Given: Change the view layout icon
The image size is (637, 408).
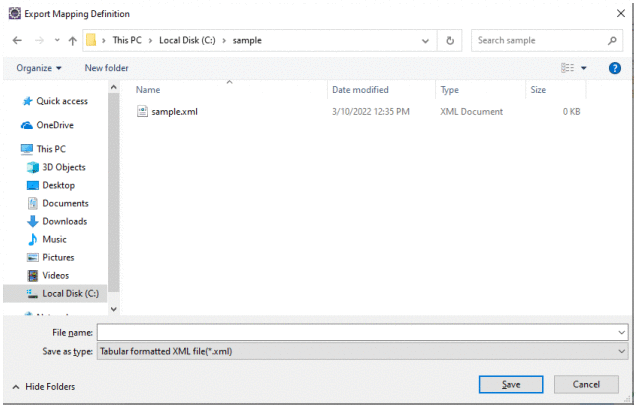Looking at the screenshot, I should [x=568, y=68].
